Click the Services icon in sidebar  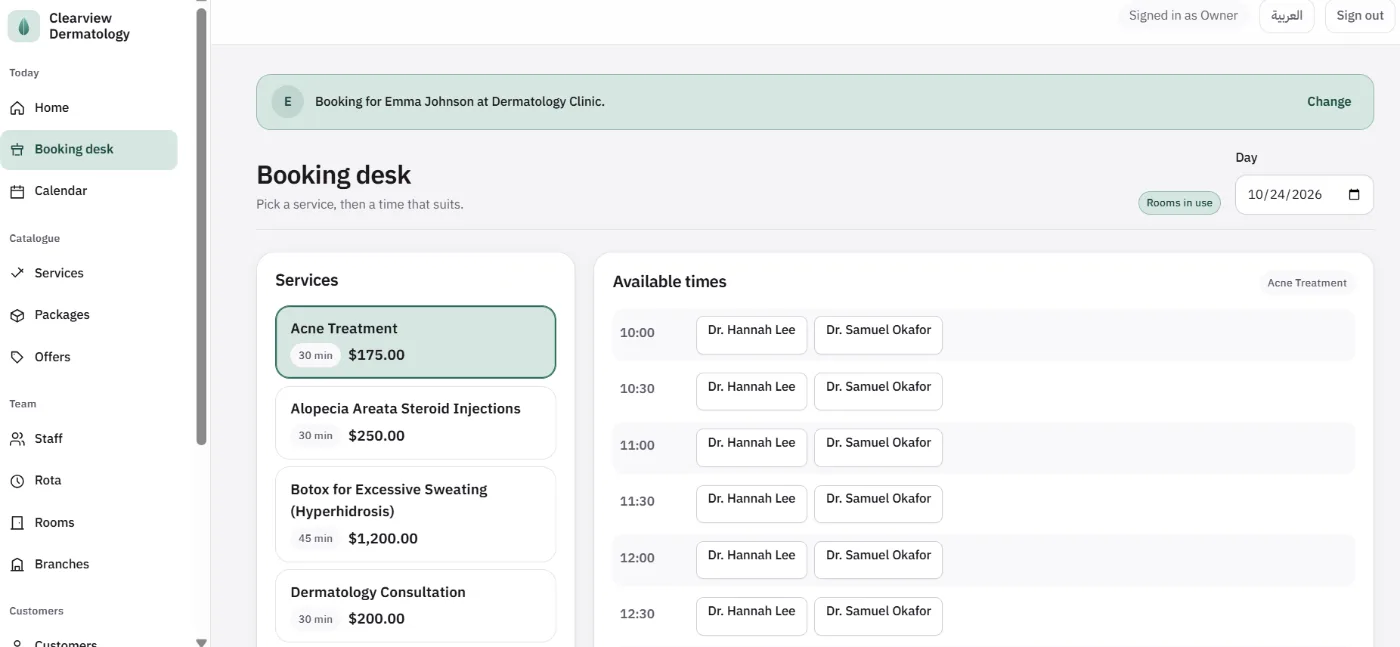17,273
